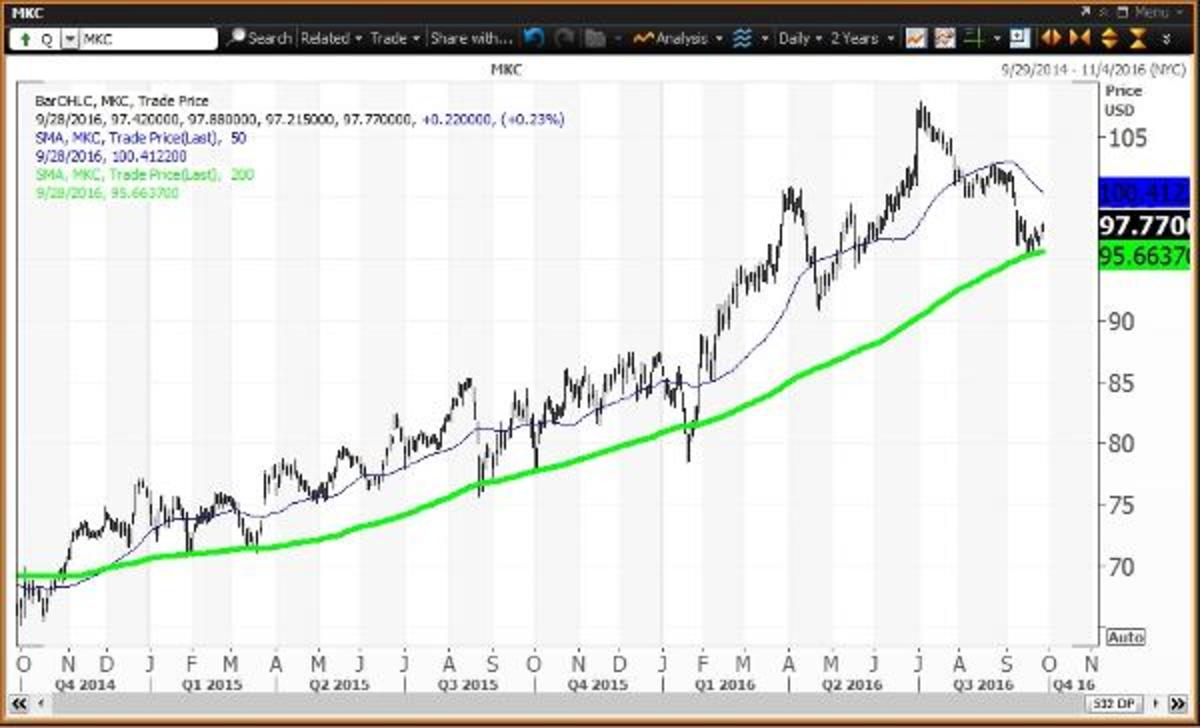Screen dimensions: 1200x728
Task: Expand the arrow beside wavy lines icon
Action: (764, 39)
